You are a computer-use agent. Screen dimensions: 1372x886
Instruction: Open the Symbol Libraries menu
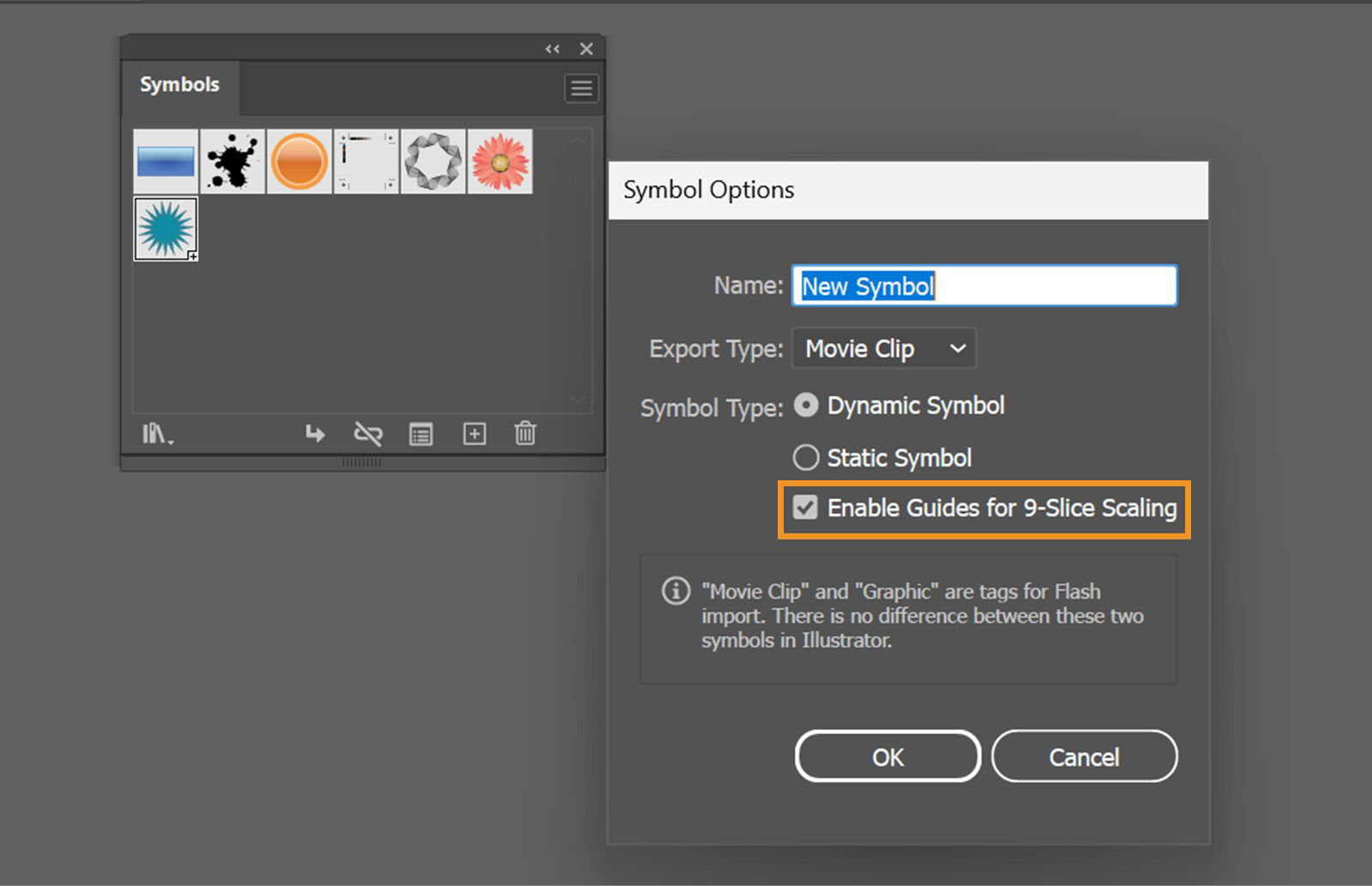[x=155, y=434]
